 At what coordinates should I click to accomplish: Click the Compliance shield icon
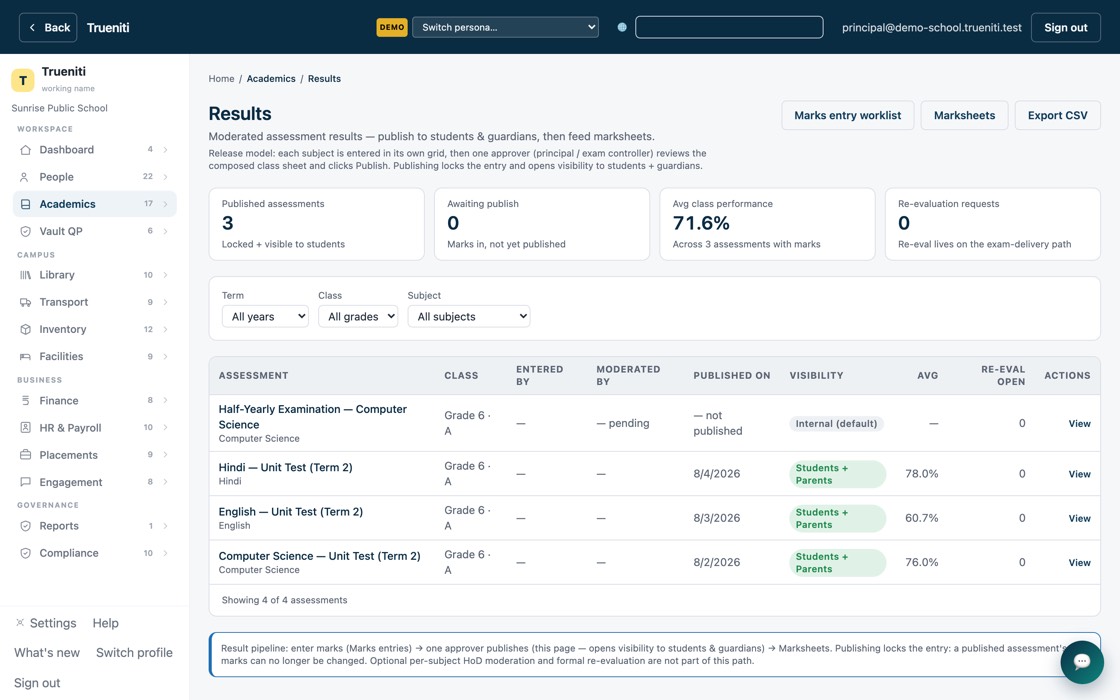pos(26,553)
